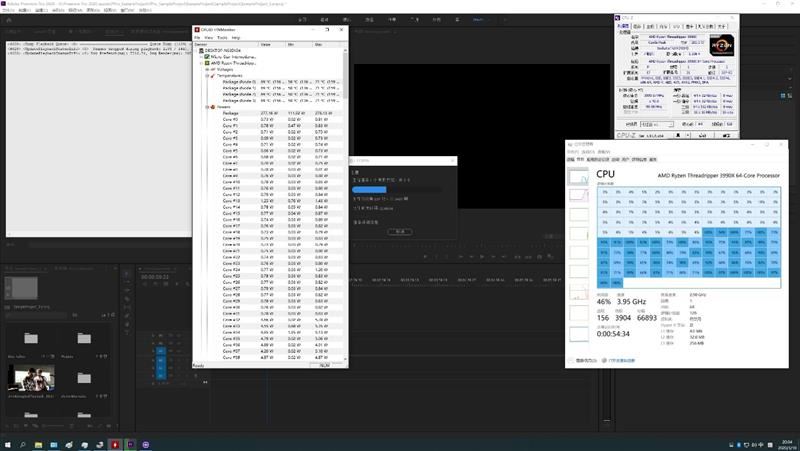800x451 pixels.
Task: Select the blue highlighted workspace tab in Premiere
Action: (x=478, y=19)
